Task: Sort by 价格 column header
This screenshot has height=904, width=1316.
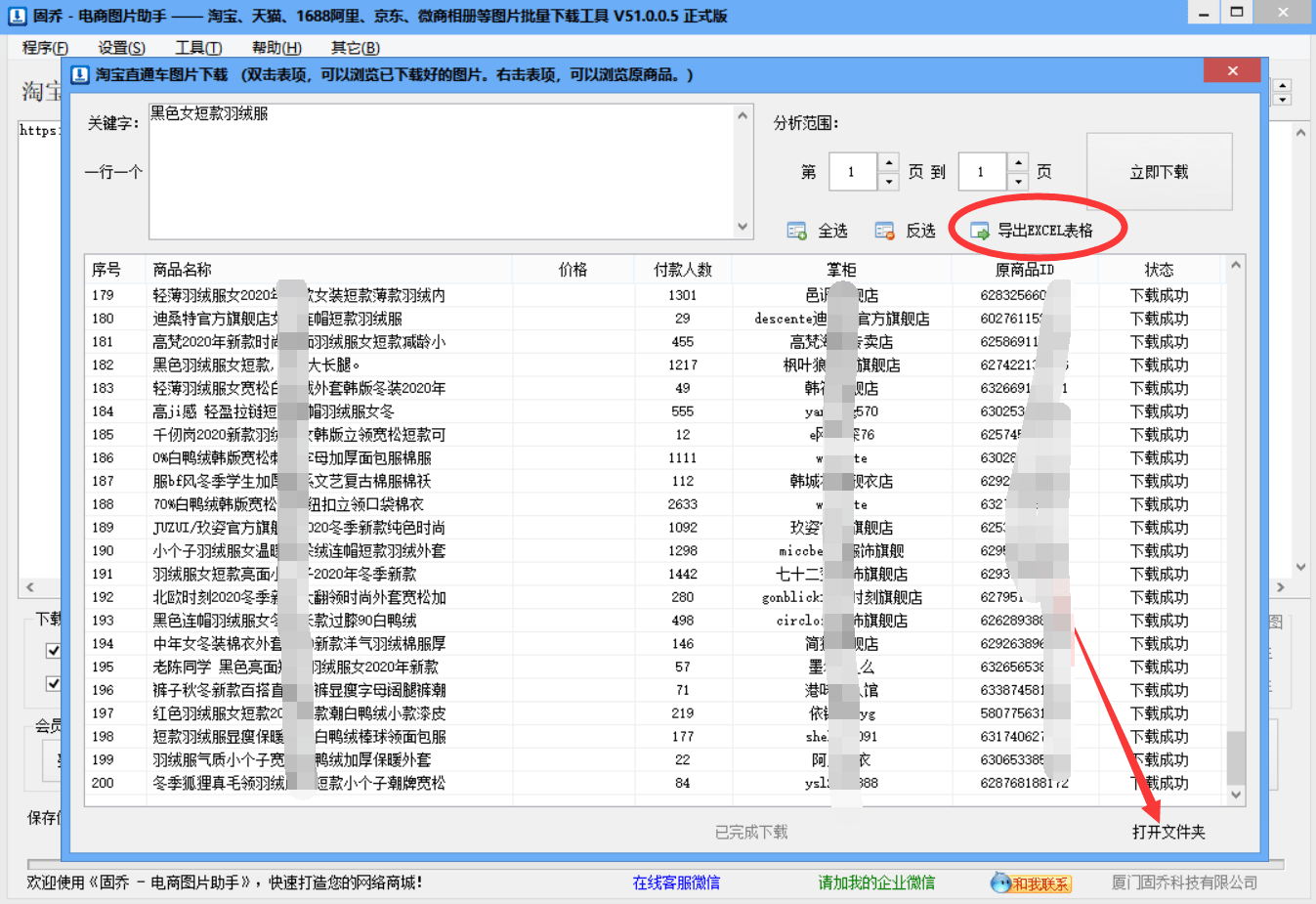Action: 573,270
